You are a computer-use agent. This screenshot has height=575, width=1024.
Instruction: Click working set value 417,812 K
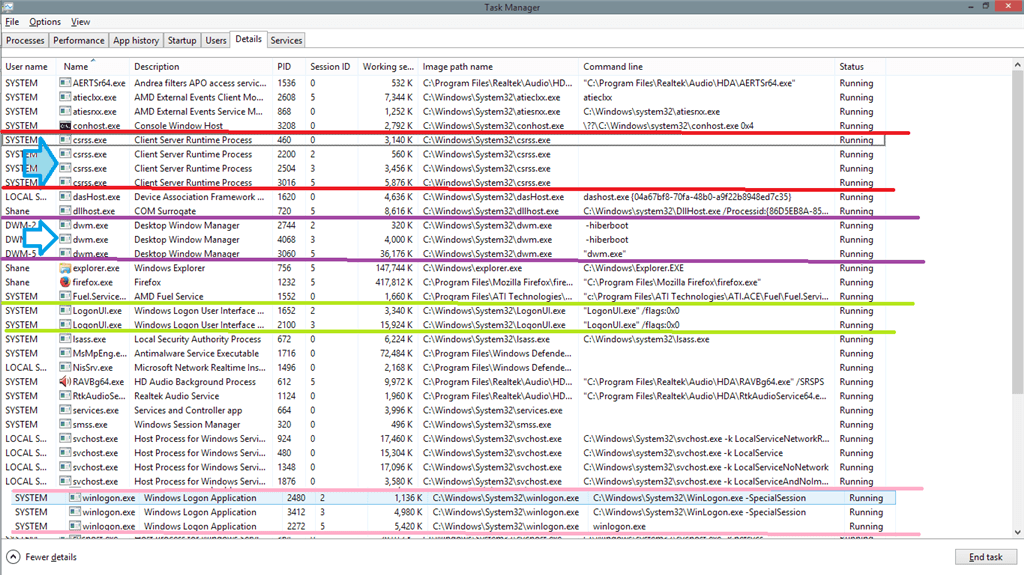[x=394, y=282]
